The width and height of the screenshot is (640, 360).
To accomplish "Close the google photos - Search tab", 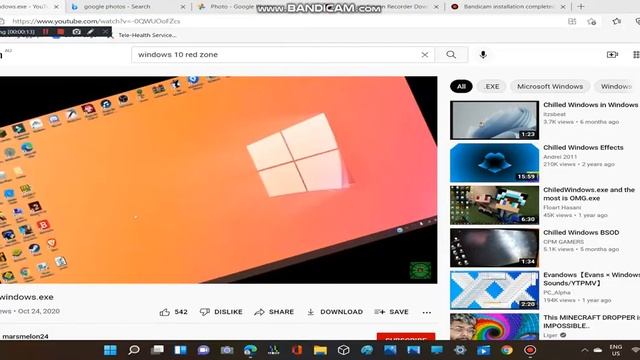I will click(183, 7).
